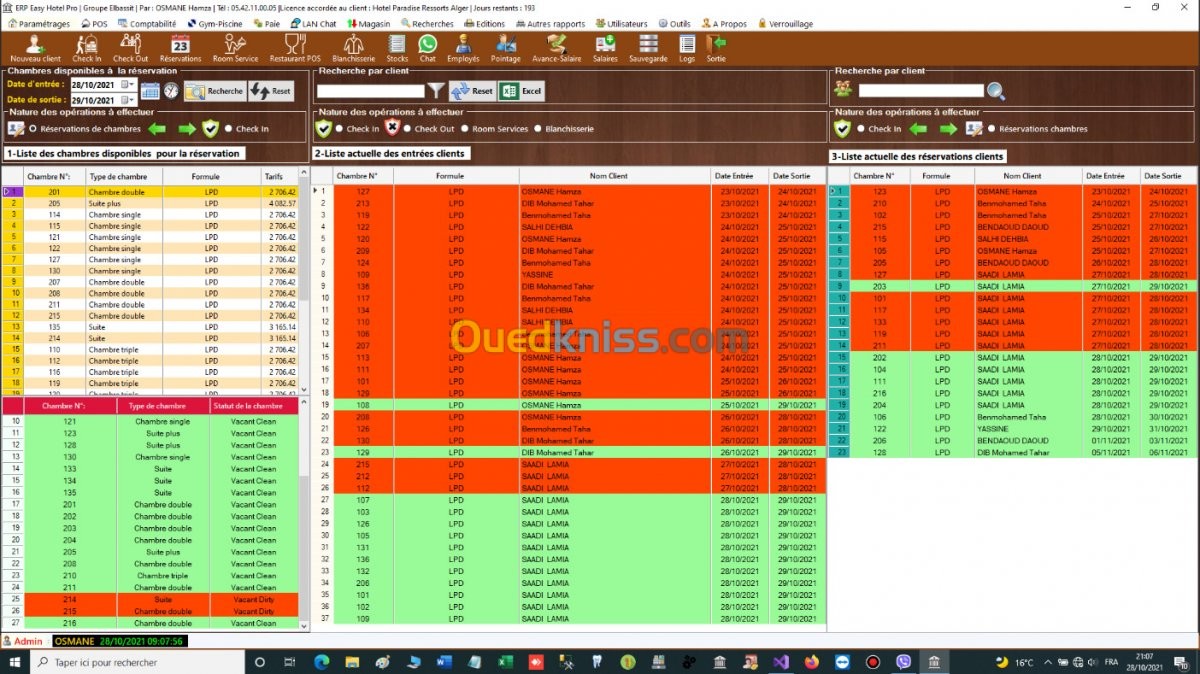
Task: Open the Date de sortie date picker dropdown
Action: pos(129,100)
